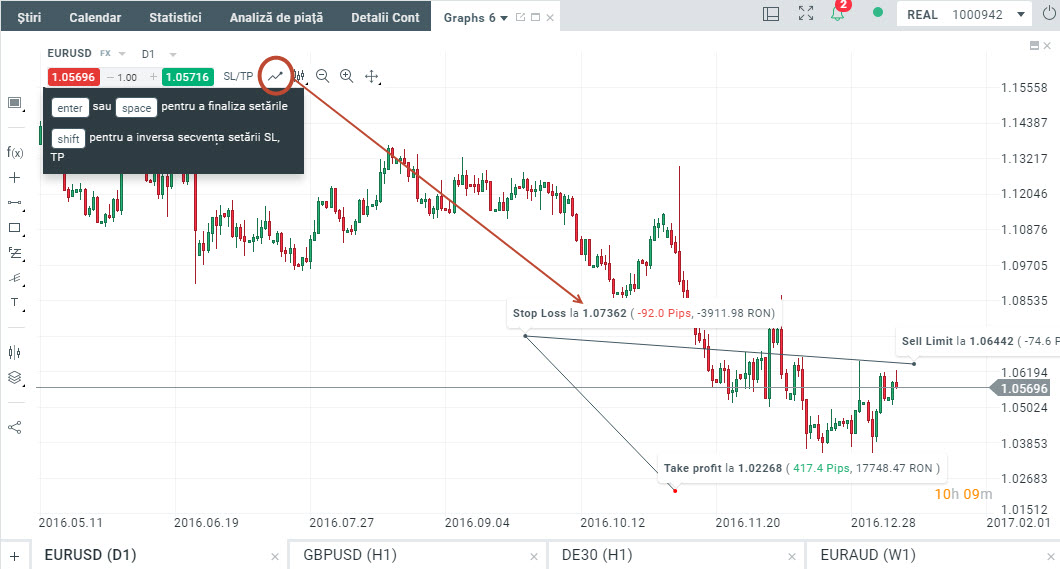This screenshot has width=1060, height=569.
Task: Open the screen template icon in left sidebar
Action: [x=14, y=103]
